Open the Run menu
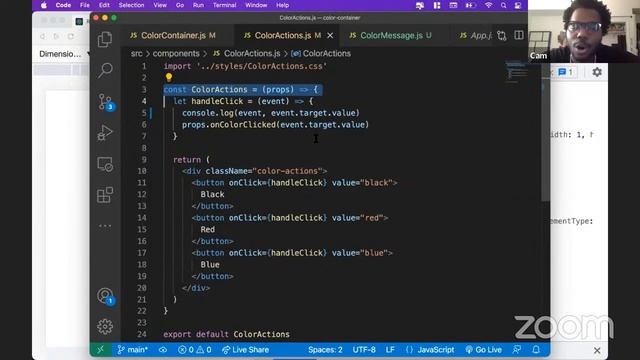This screenshot has width=640, height=360. [x=198, y=5]
